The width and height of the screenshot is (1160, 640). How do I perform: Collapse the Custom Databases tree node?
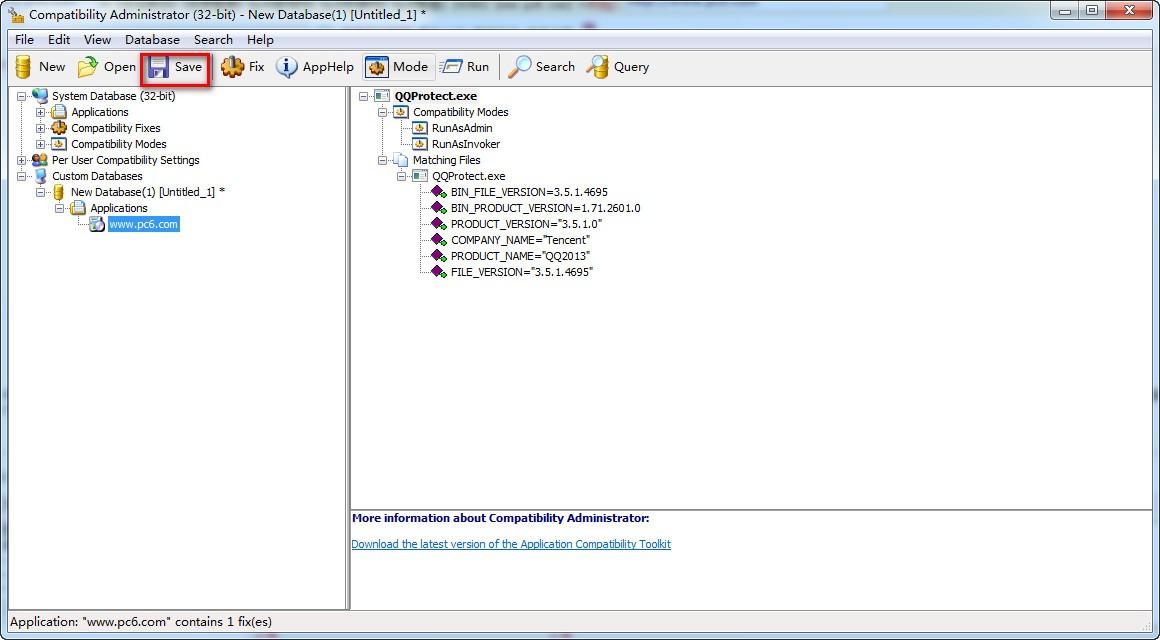click(21, 177)
